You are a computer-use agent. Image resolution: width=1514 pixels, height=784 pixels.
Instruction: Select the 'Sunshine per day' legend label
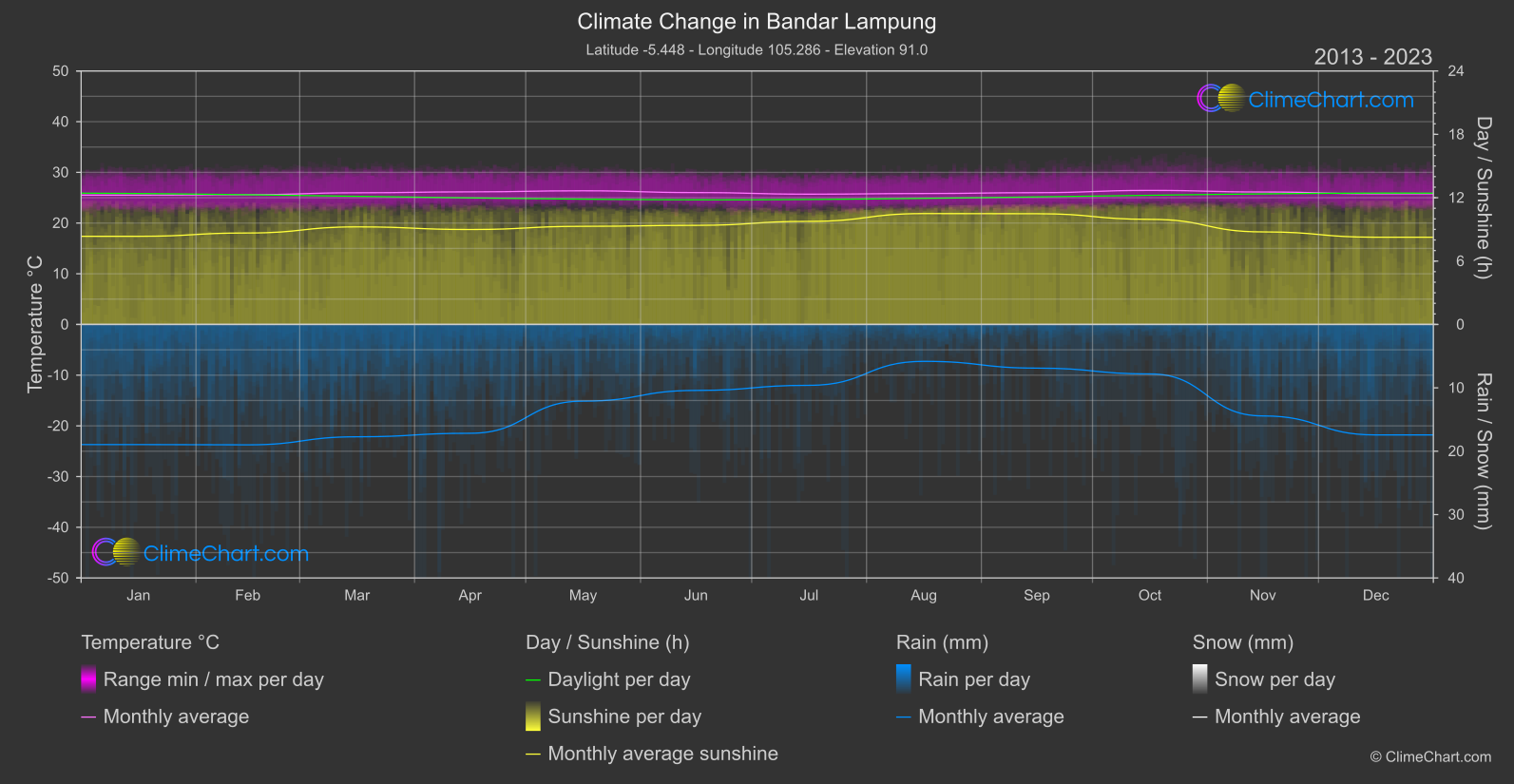624,717
